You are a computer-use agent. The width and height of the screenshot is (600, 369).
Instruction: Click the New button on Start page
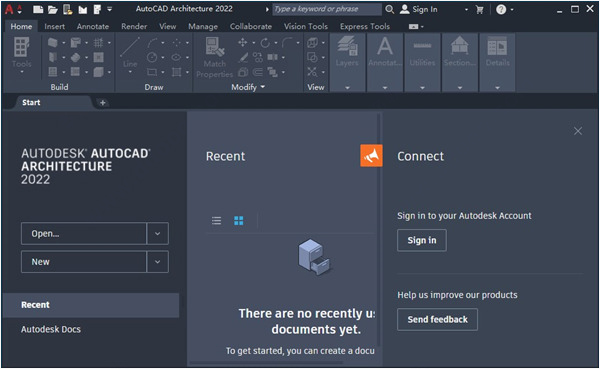coord(84,262)
